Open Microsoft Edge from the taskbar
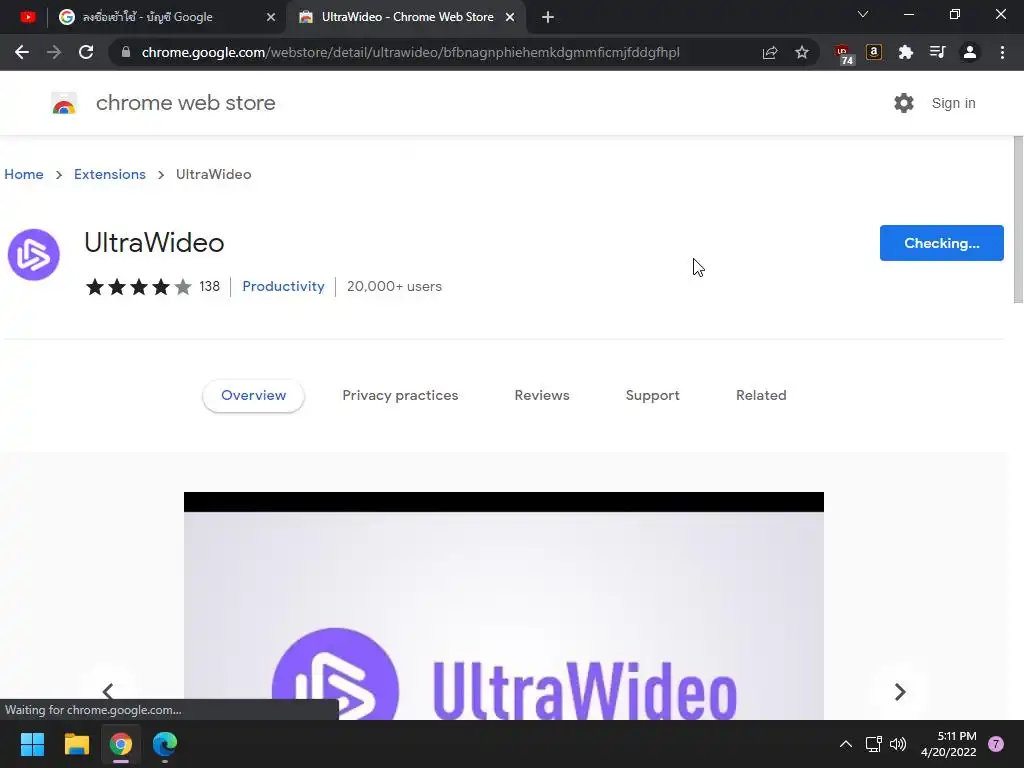Viewport: 1024px width, 768px height. pos(165,744)
